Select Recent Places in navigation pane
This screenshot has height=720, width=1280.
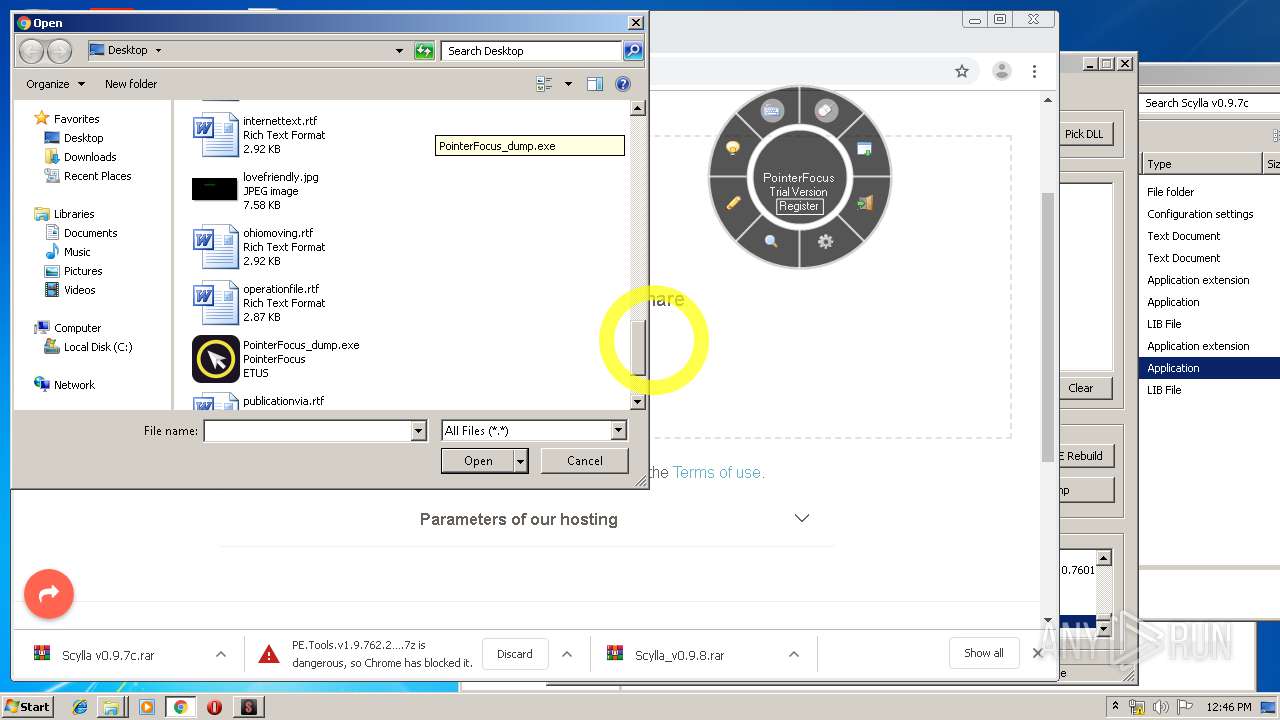[x=98, y=176]
